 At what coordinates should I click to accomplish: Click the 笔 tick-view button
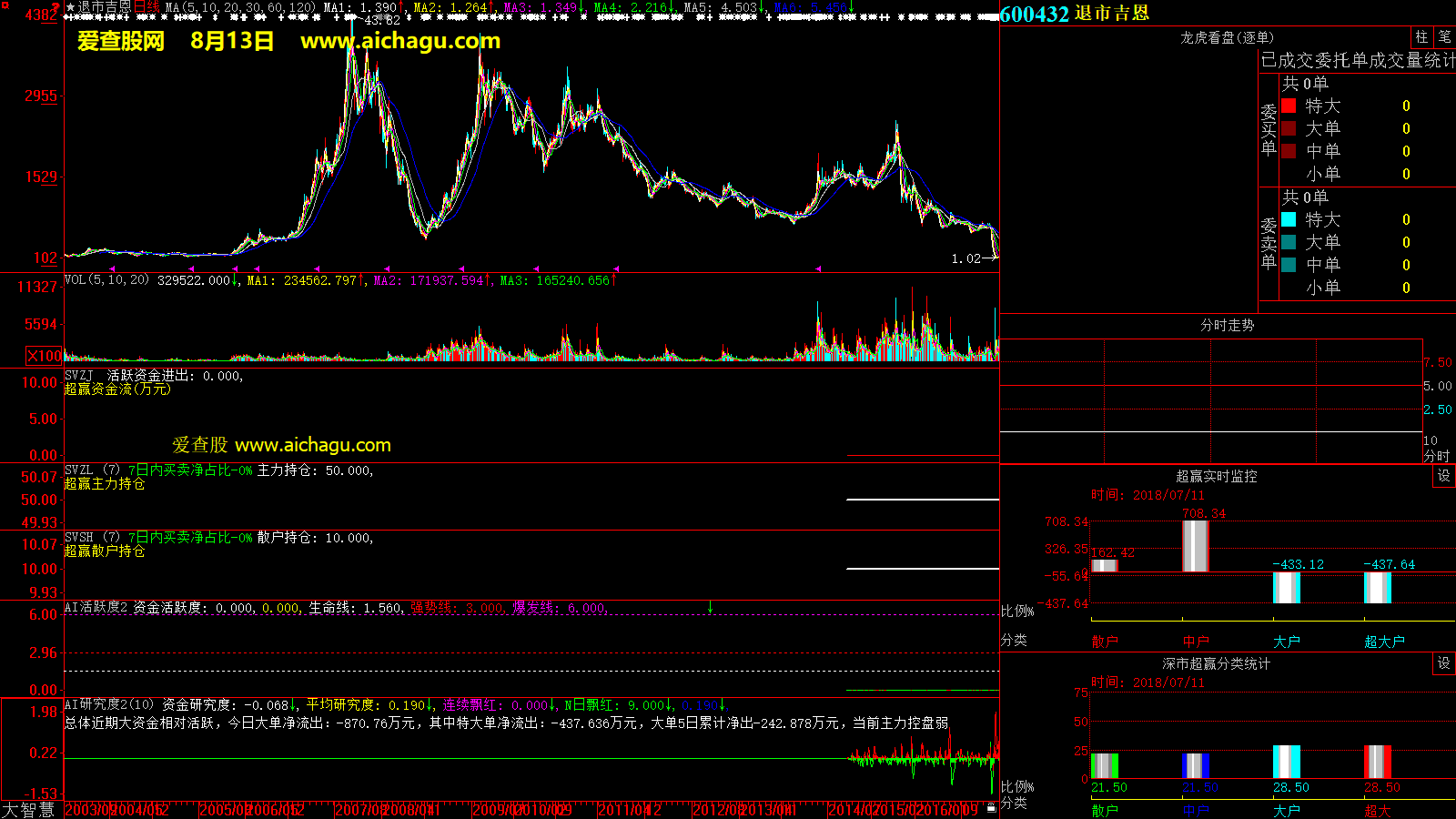[1444, 37]
